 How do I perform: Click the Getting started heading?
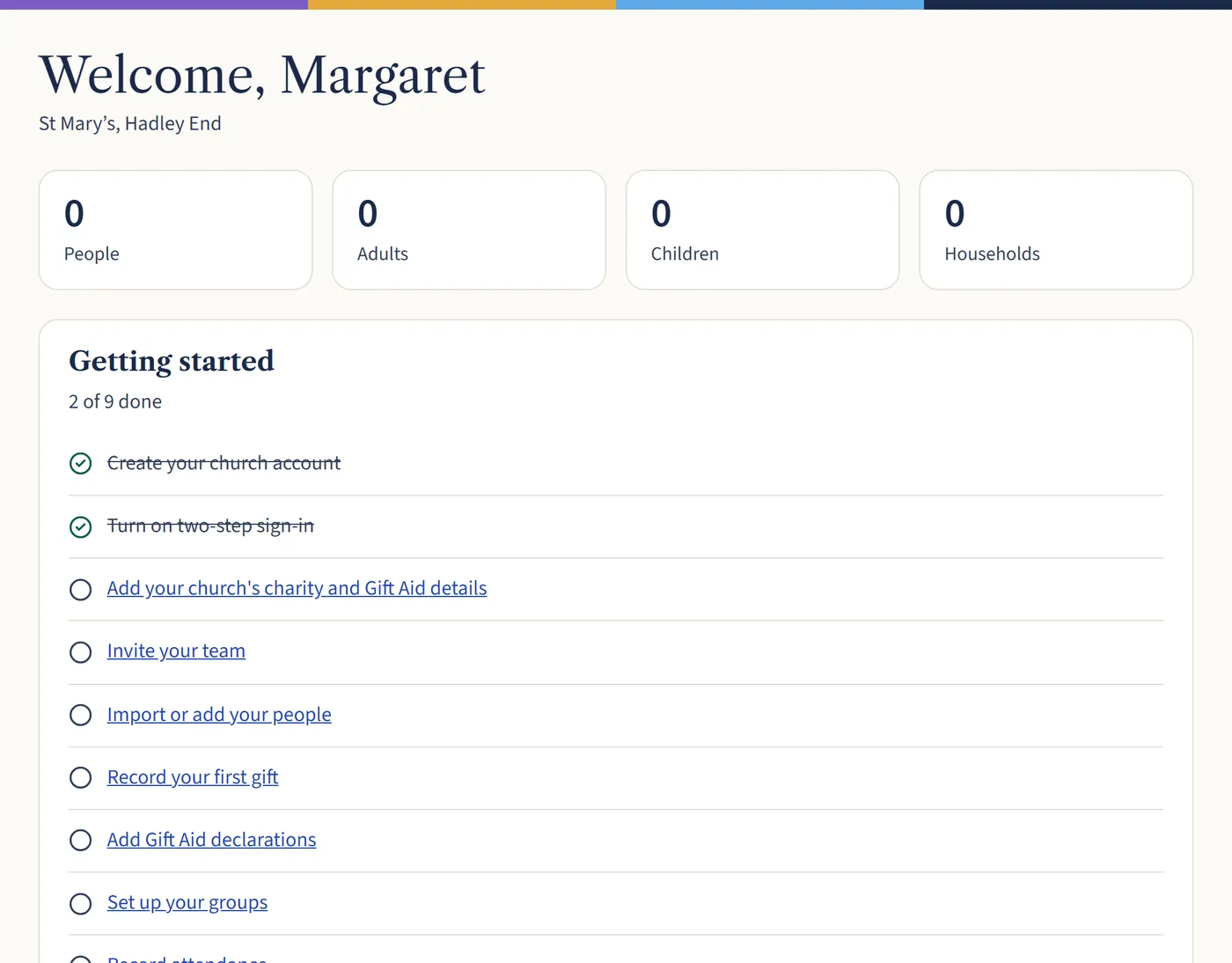point(172,361)
